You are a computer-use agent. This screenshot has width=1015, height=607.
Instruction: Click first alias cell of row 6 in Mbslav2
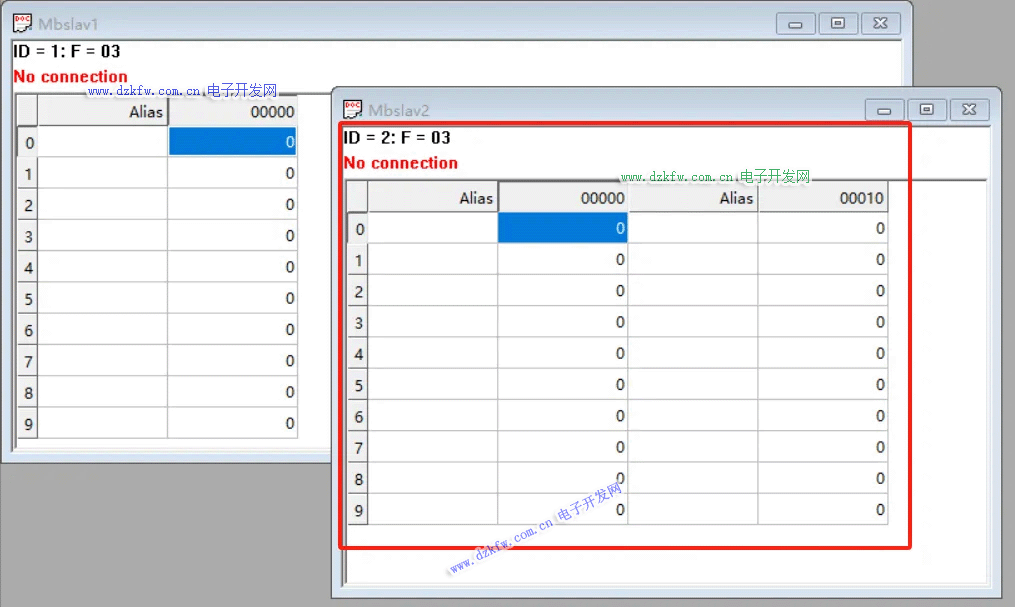[x=432, y=415]
